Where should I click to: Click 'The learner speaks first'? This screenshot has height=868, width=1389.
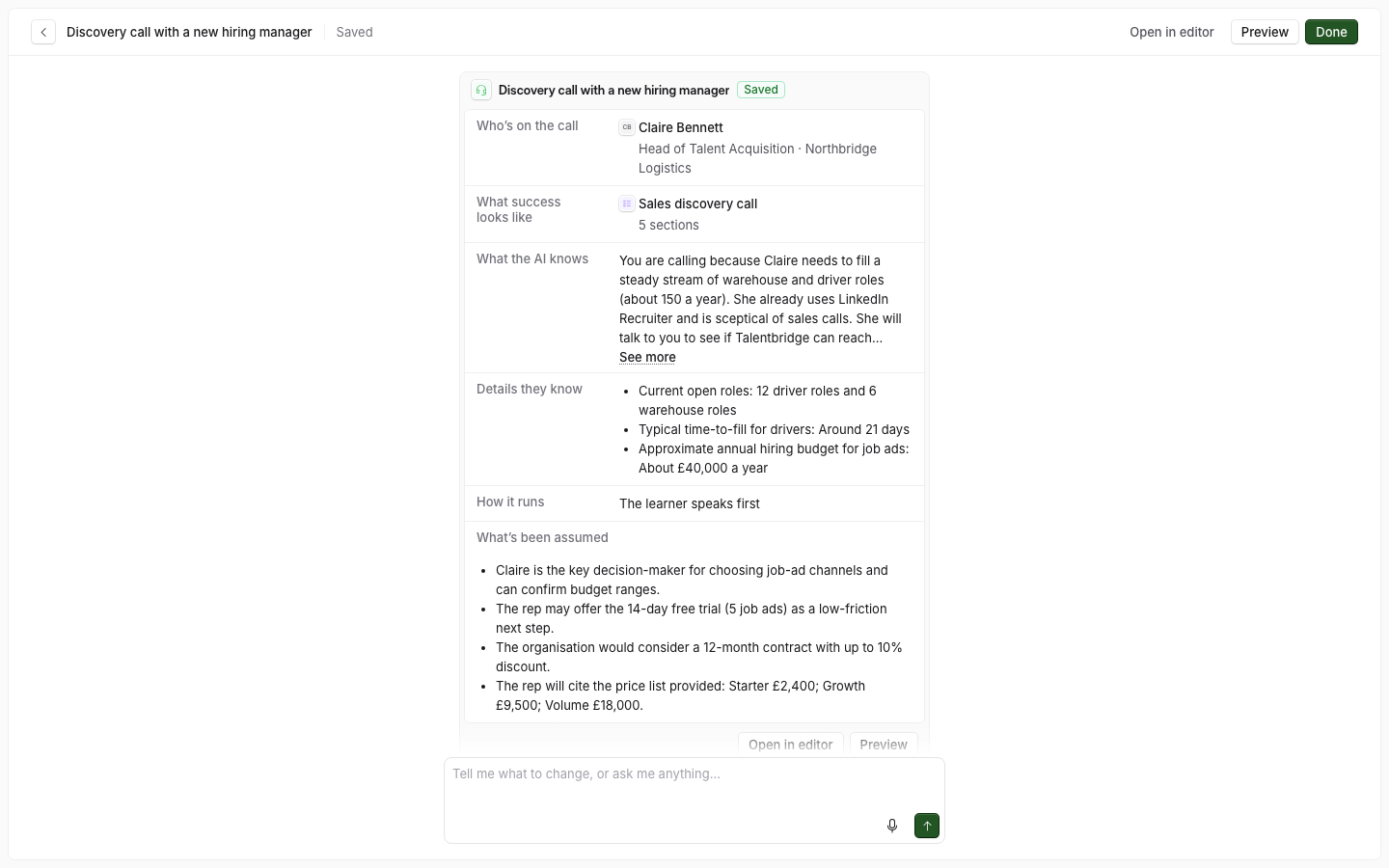pos(690,503)
